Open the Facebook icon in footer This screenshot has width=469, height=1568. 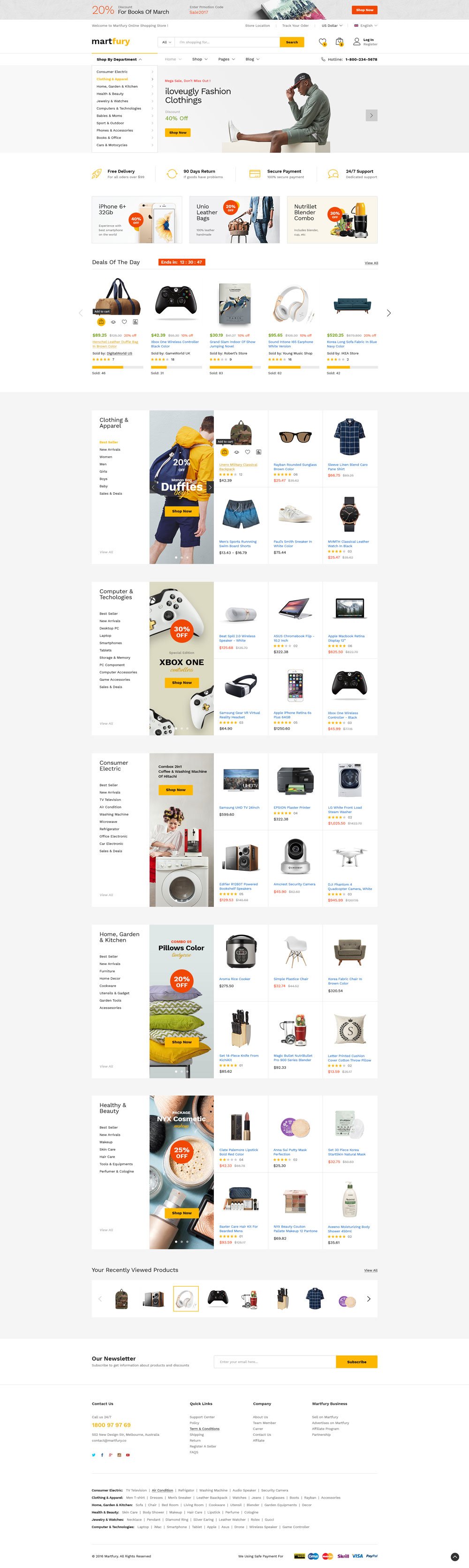102,1455
